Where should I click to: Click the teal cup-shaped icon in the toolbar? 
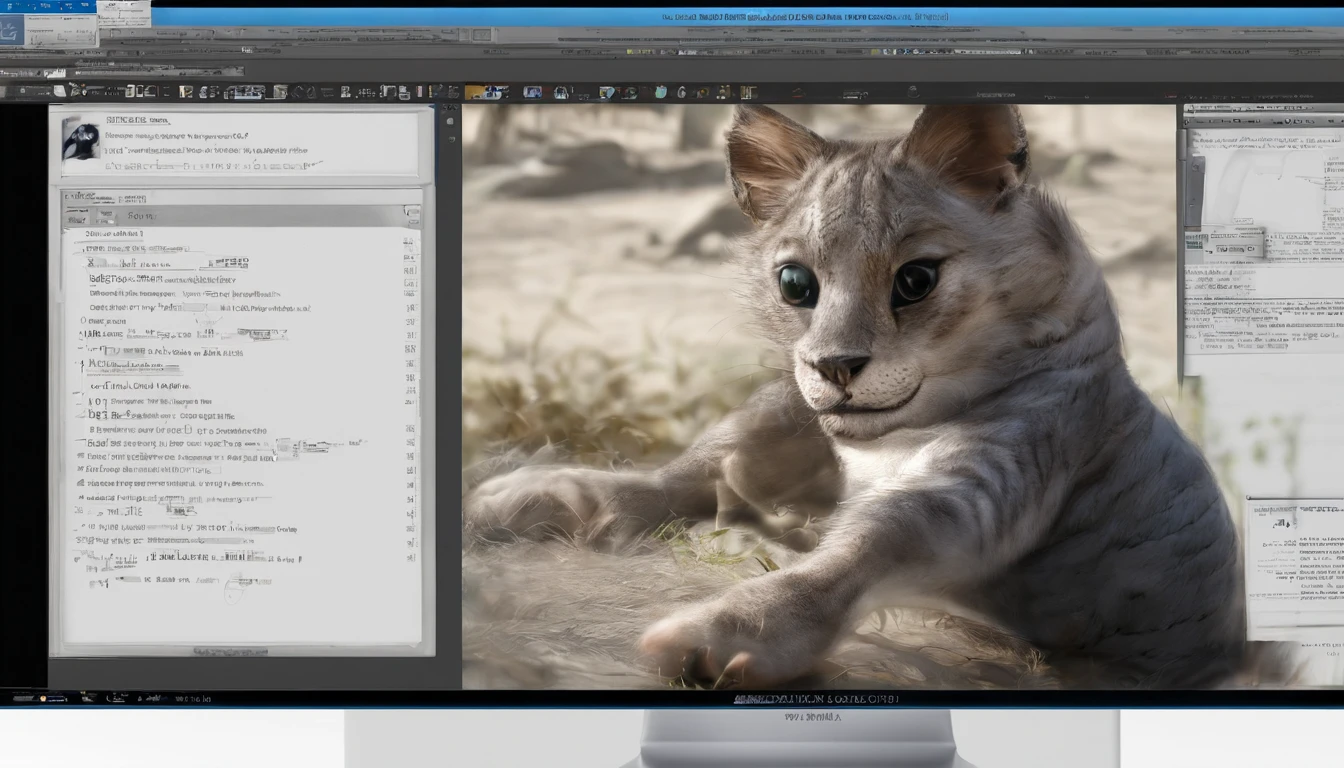click(661, 92)
